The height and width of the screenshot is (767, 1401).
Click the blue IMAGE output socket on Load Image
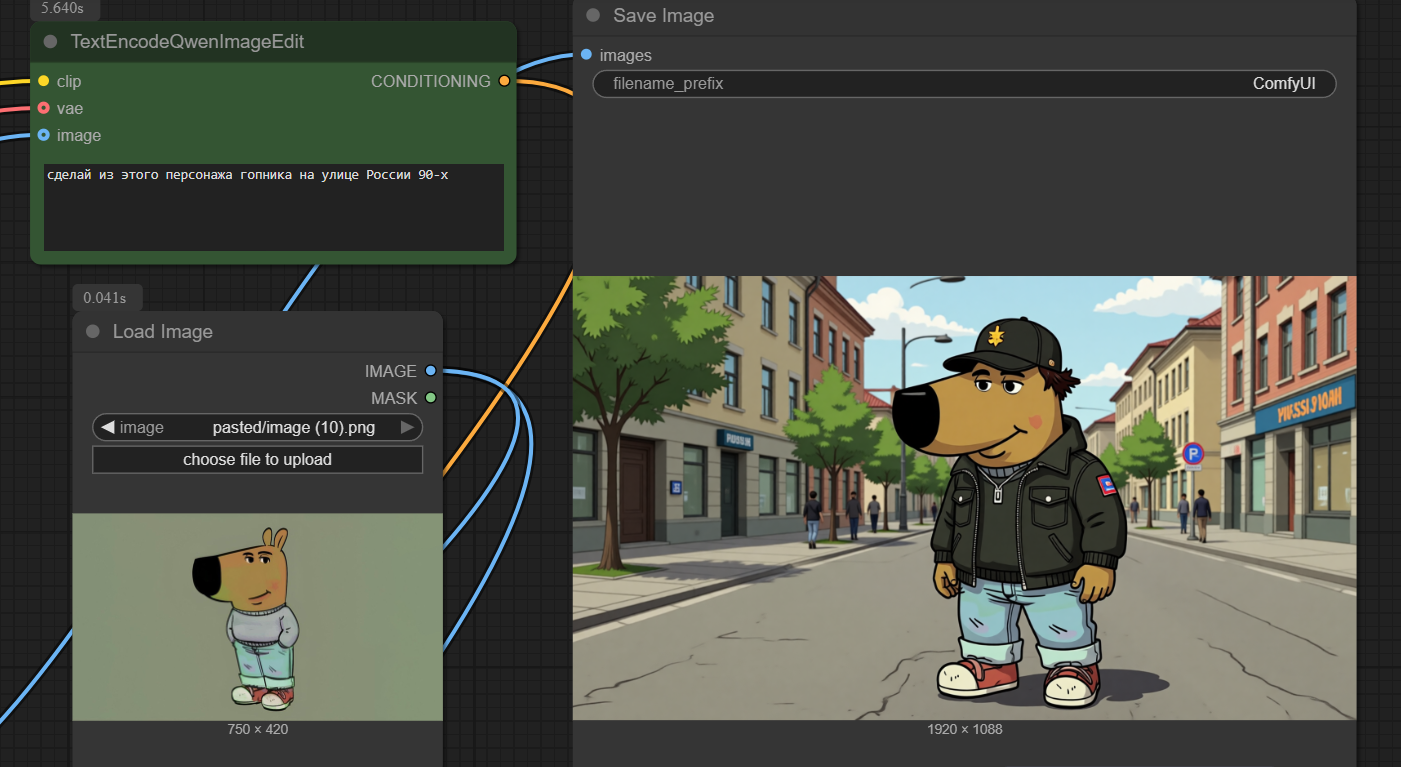431,371
